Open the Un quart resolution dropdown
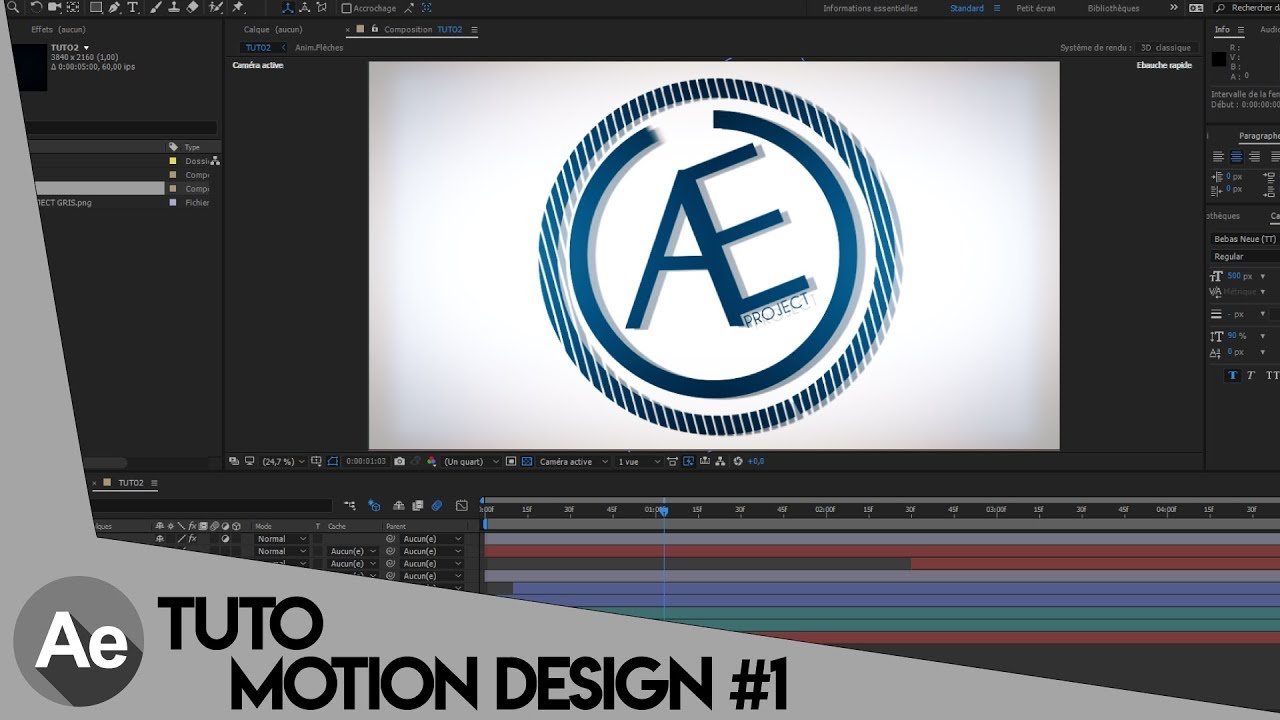 [x=470, y=461]
